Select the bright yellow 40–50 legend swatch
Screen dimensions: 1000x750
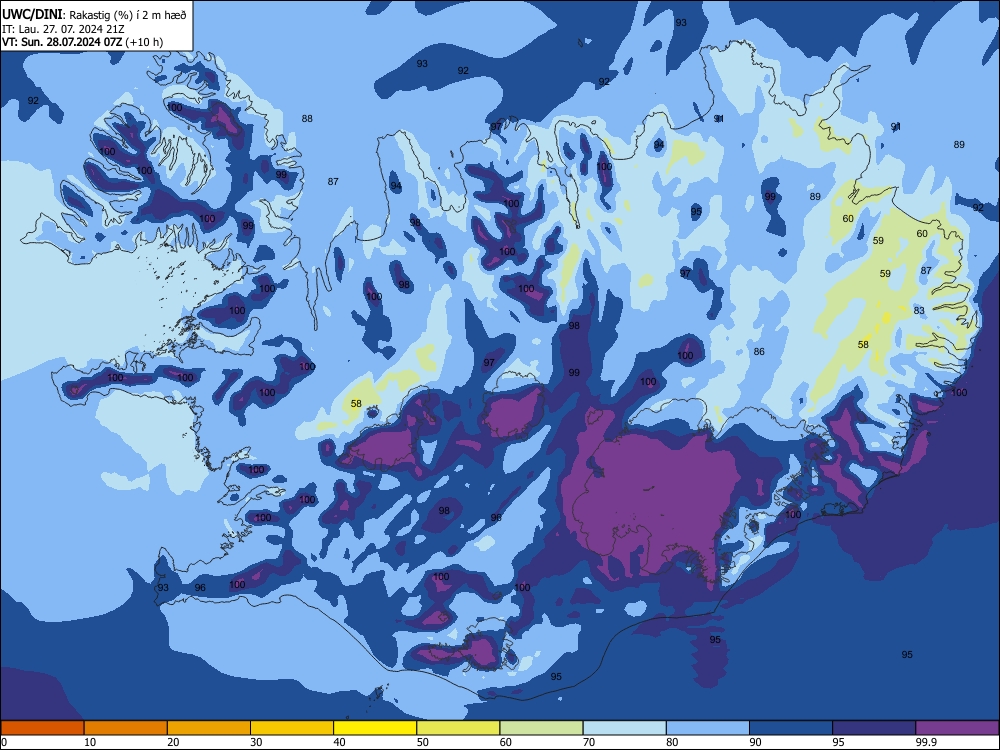[375, 728]
